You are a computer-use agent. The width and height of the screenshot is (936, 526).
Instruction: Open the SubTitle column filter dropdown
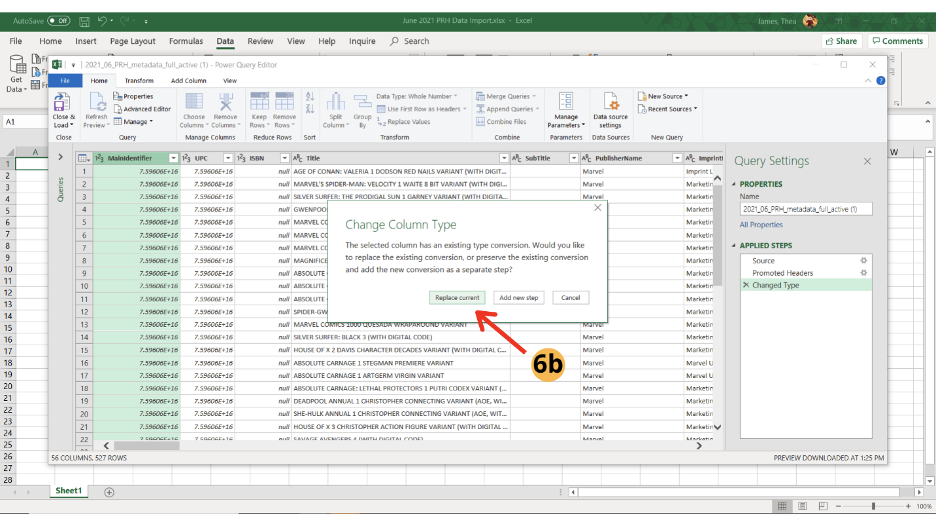pyautogui.click(x=573, y=158)
